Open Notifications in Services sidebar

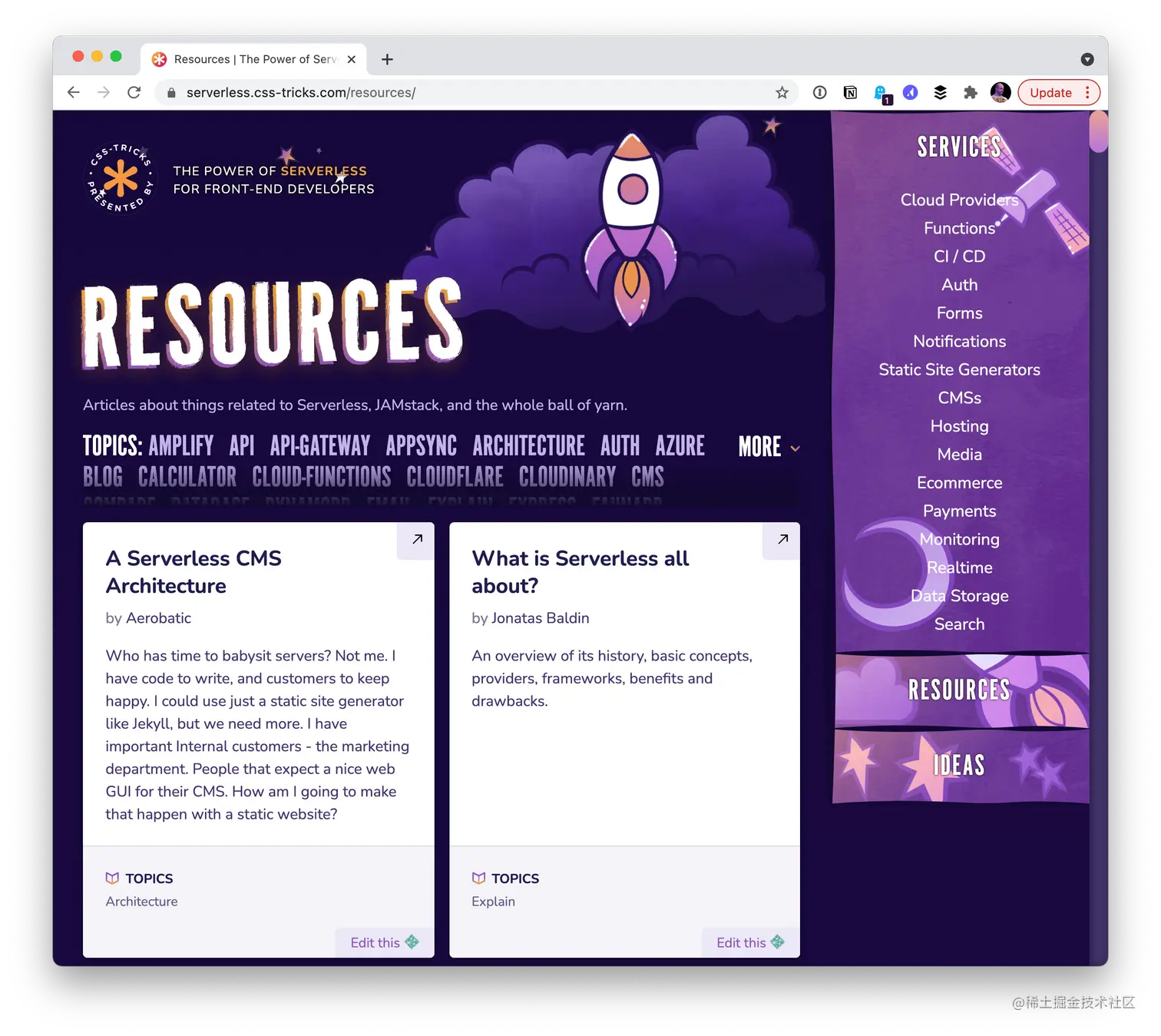[x=960, y=342]
